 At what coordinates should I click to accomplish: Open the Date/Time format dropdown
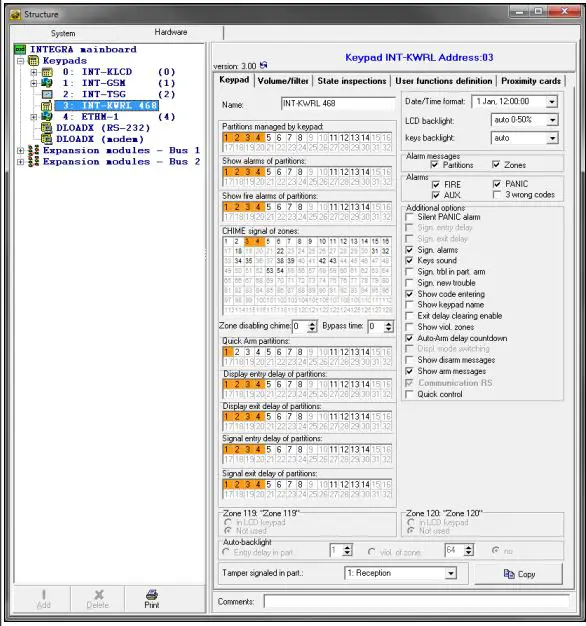click(x=552, y=102)
